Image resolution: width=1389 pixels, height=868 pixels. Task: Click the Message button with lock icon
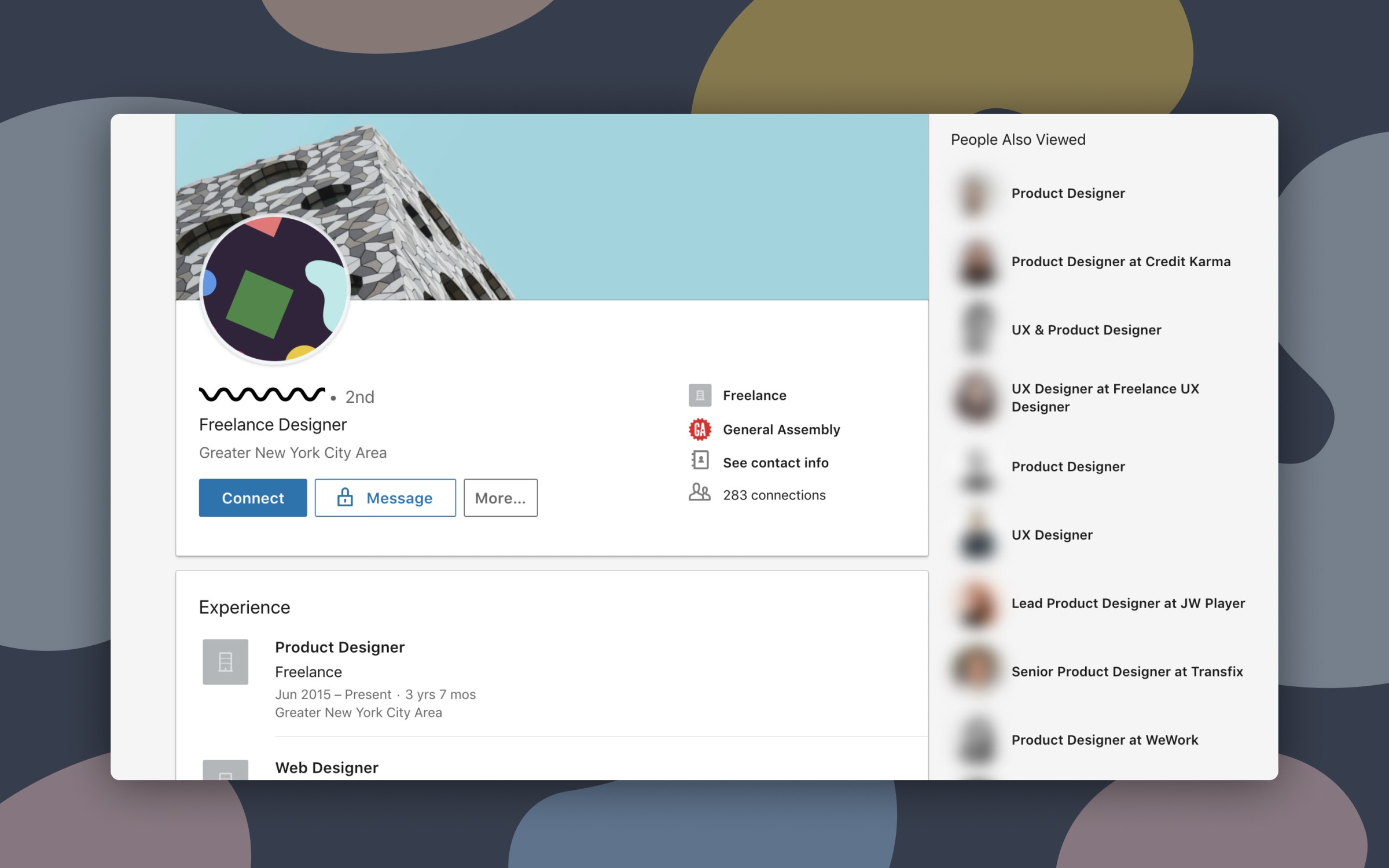tap(384, 497)
